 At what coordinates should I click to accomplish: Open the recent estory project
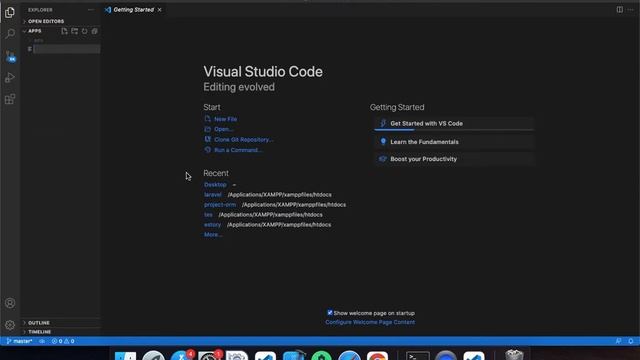tap(212, 225)
